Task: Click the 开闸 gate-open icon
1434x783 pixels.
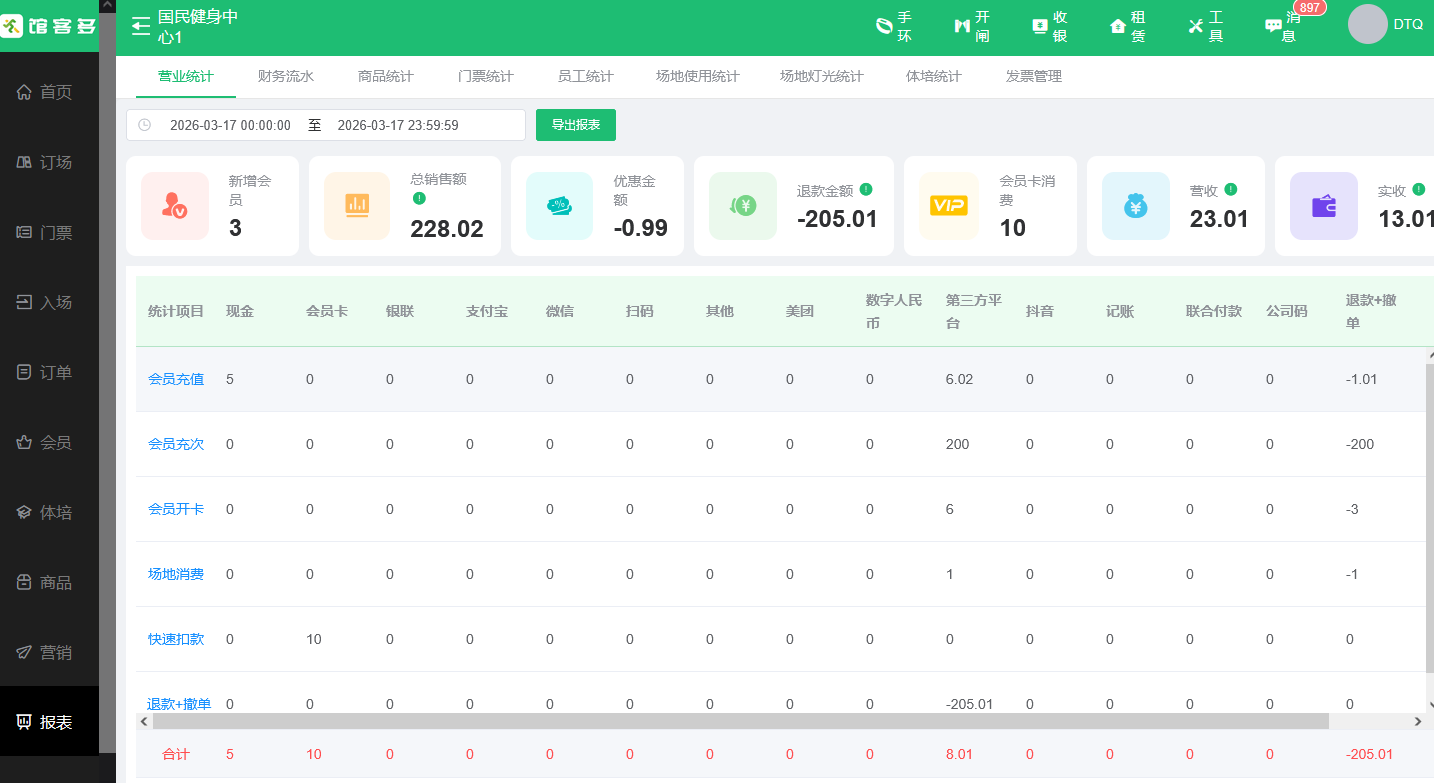Action: click(971, 26)
